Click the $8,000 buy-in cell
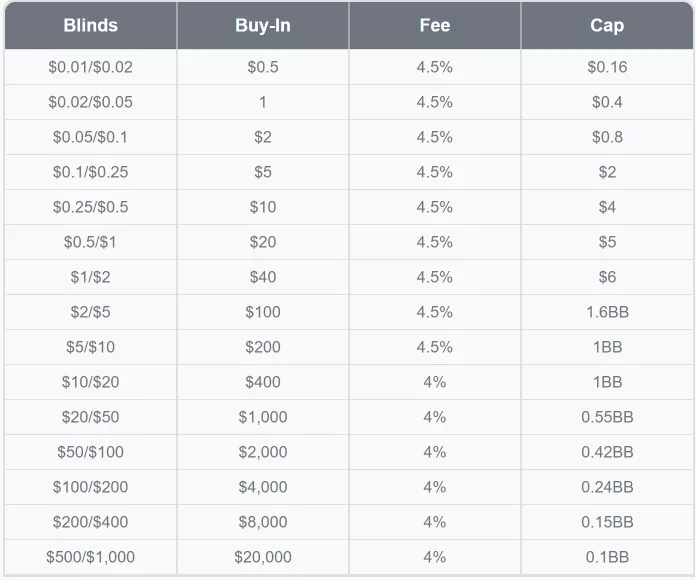Screen dimensions: 696x580 [263, 522]
